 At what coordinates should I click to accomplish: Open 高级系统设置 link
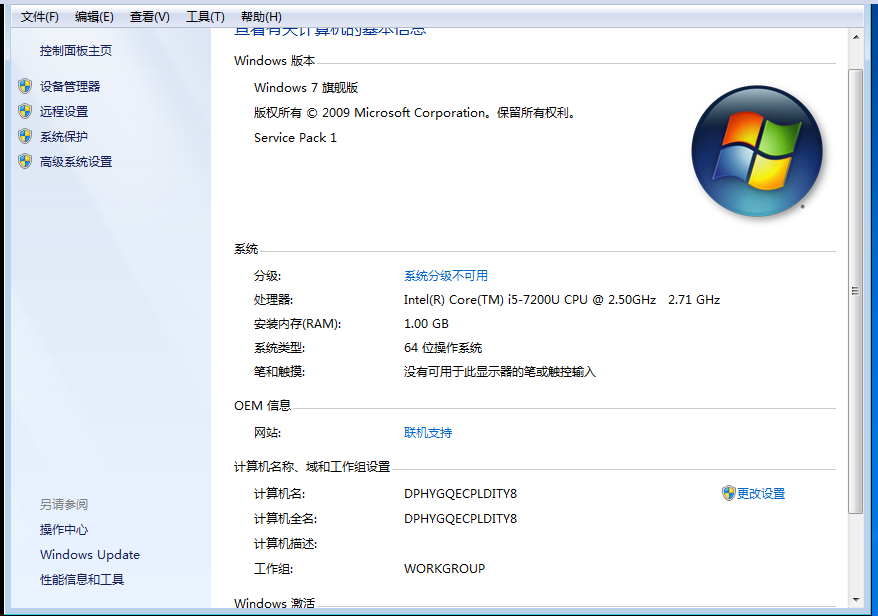(76, 162)
